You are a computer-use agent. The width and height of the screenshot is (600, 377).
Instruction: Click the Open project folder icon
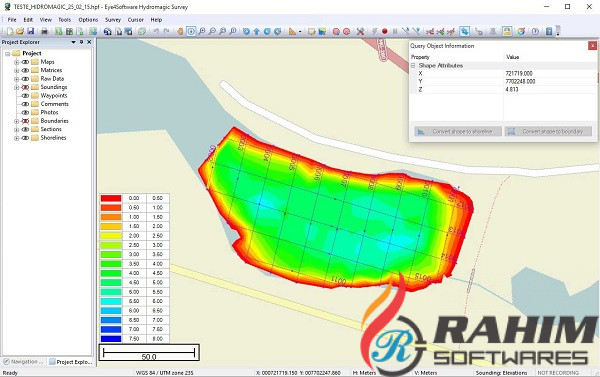coord(20,31)
